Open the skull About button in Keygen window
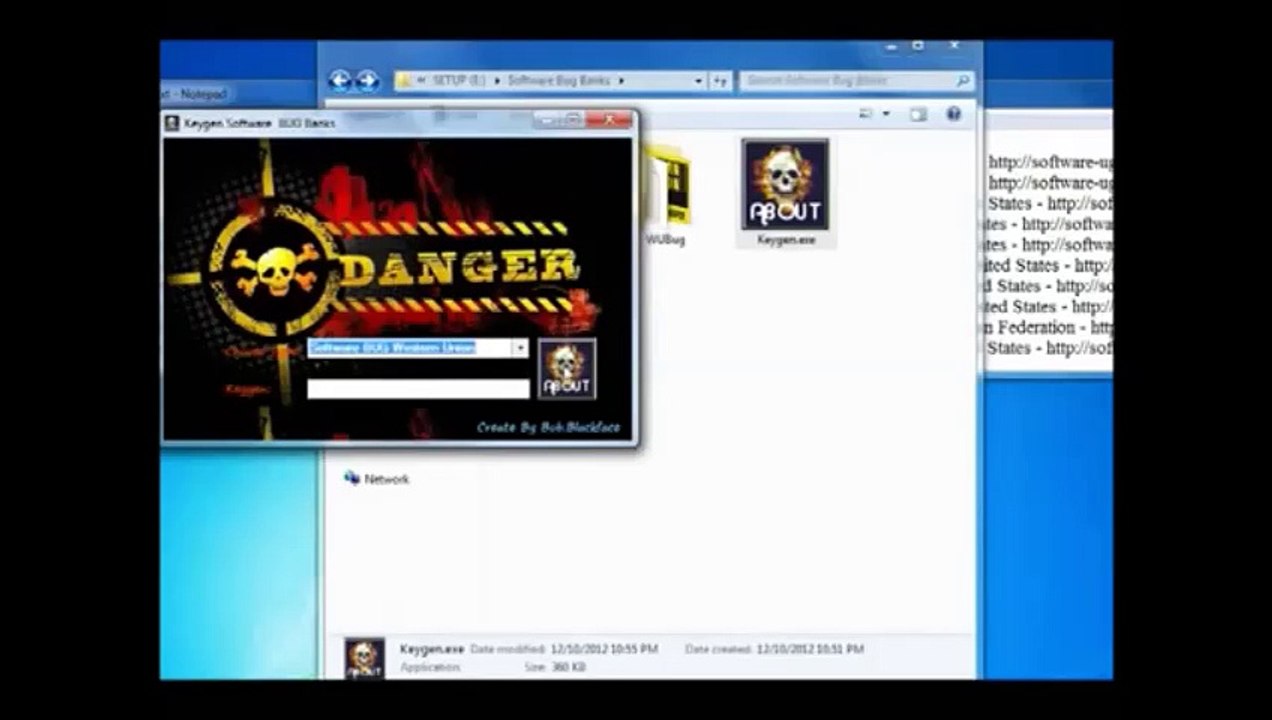 [x=567, y=369]
